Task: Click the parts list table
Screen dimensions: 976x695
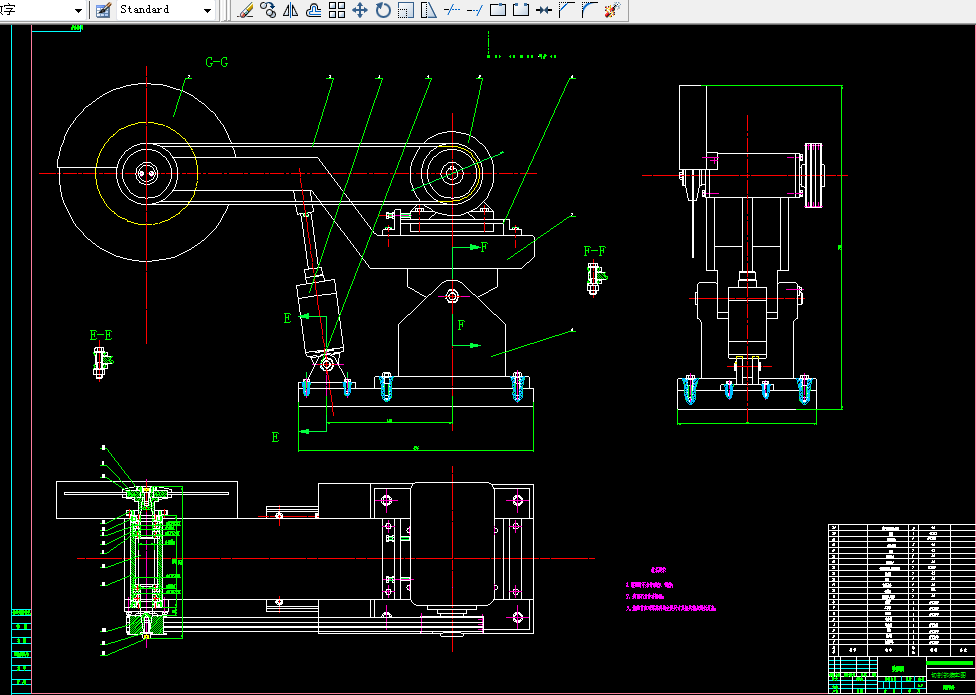Action: [x=902, y=590]
